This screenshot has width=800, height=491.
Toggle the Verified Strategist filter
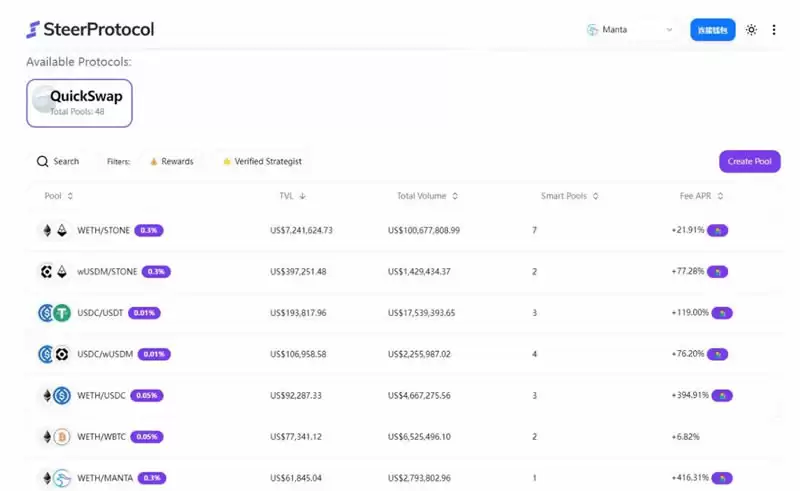click(x=262, y=161)
